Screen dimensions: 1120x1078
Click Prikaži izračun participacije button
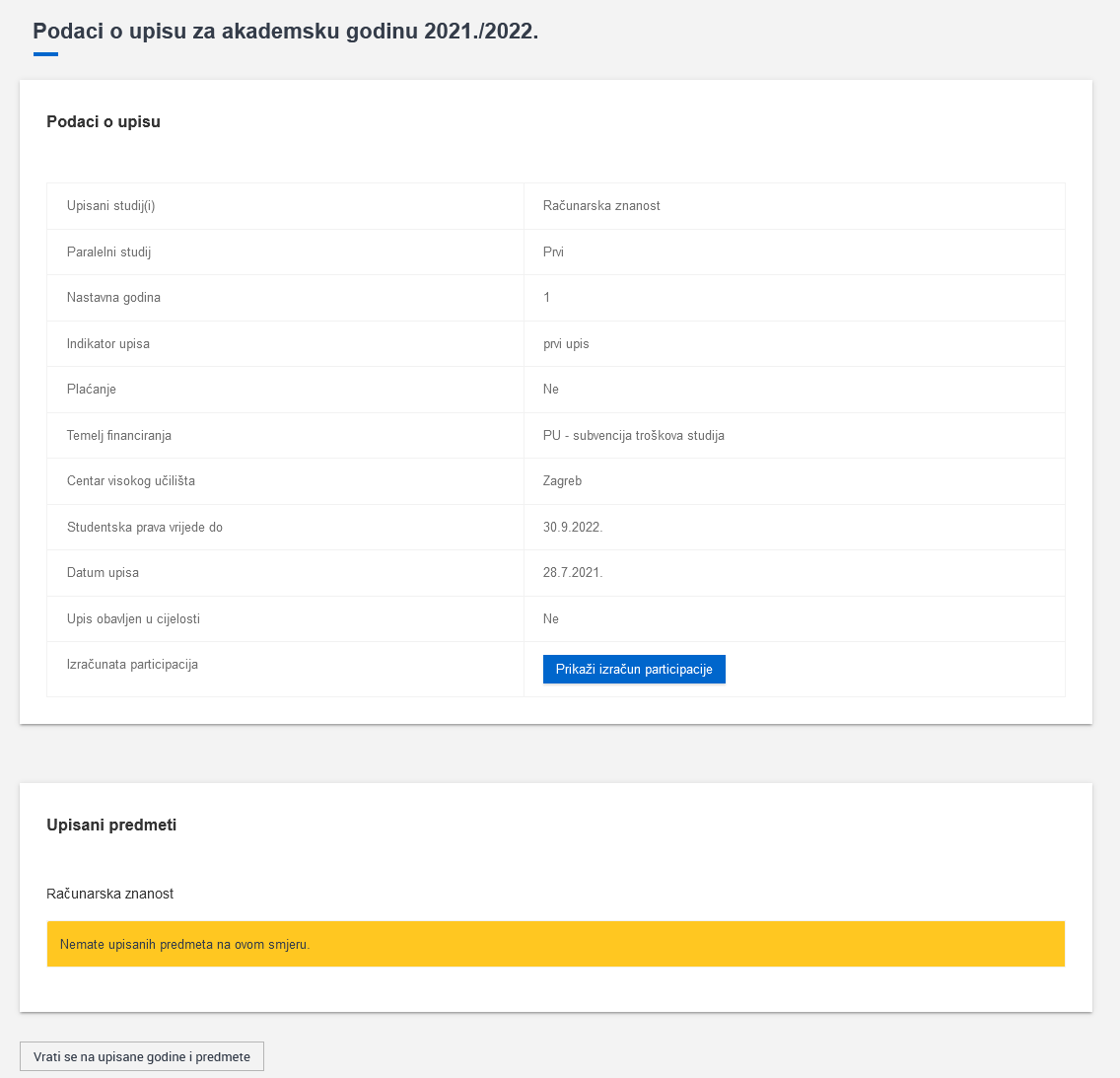634,669
